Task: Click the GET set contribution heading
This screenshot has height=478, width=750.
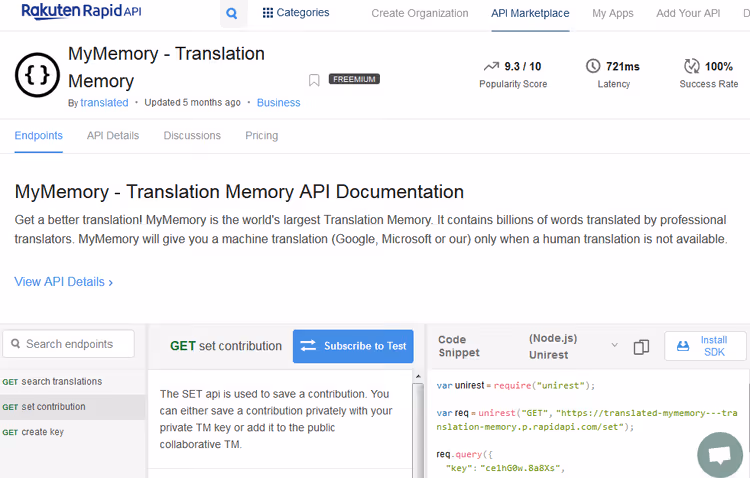Action: click(x=226, y=346)
